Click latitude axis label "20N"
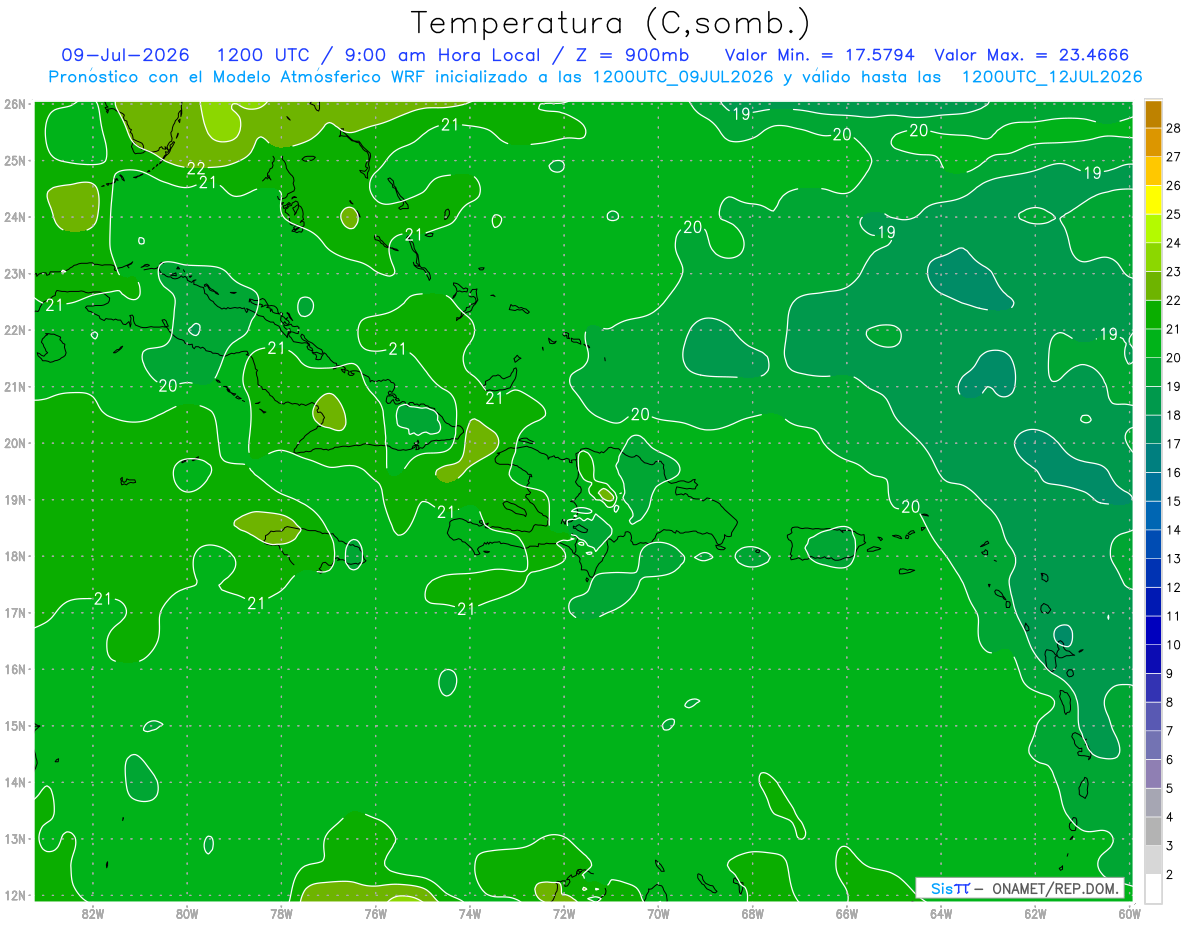Image resolution: width=1200 pixels, height=927 pixels. pyautogui.click(x=14, y=443)
